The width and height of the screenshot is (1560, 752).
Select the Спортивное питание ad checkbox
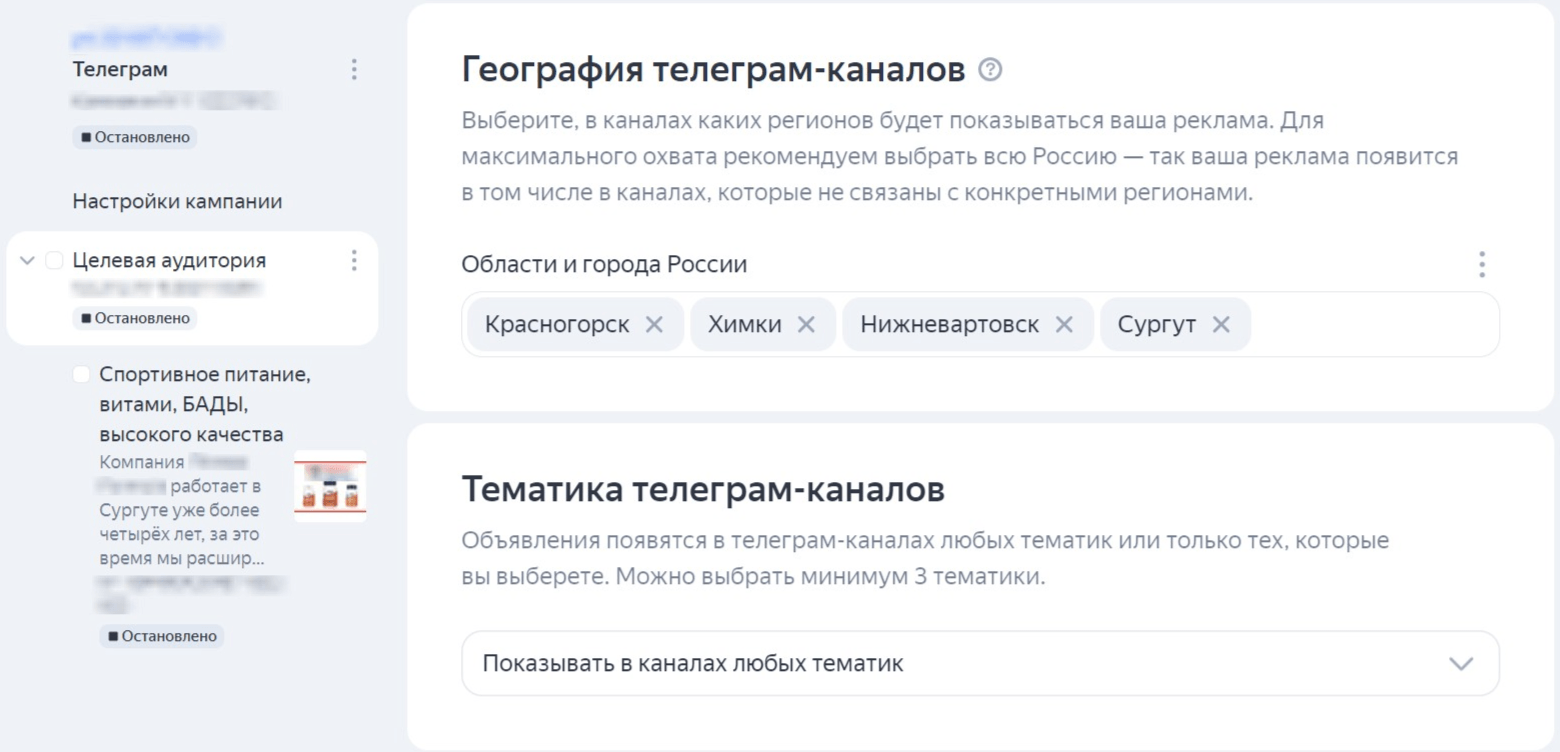click(x=81, y=375)
